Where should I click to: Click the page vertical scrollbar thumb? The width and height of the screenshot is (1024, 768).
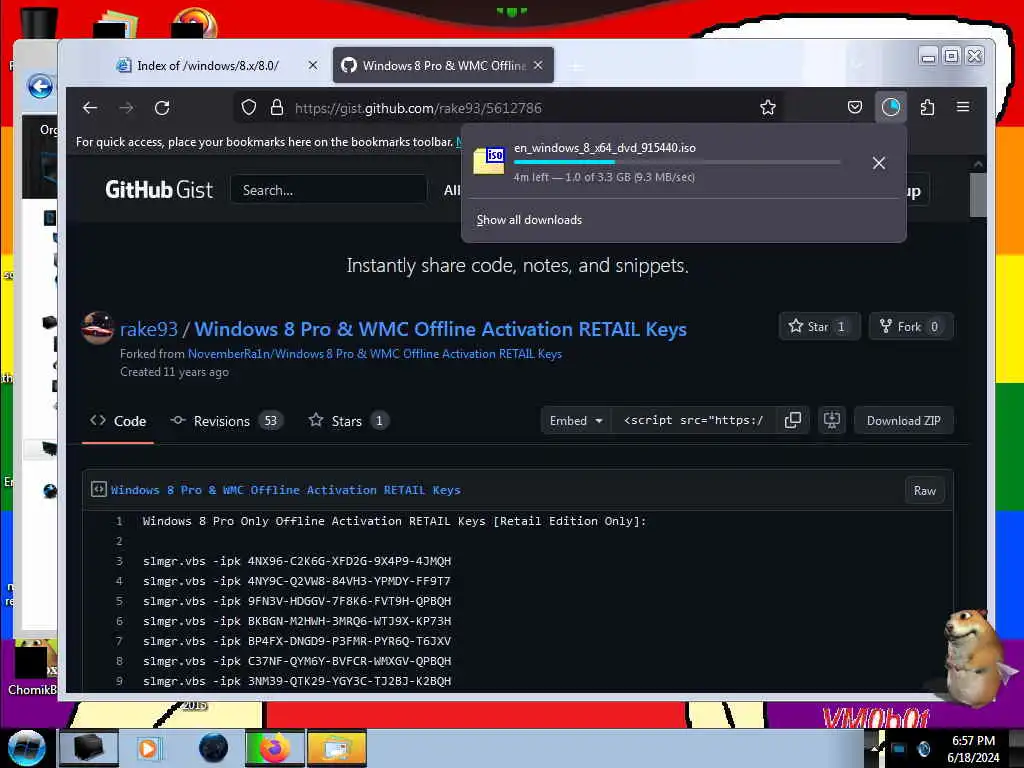click(978, 195)
